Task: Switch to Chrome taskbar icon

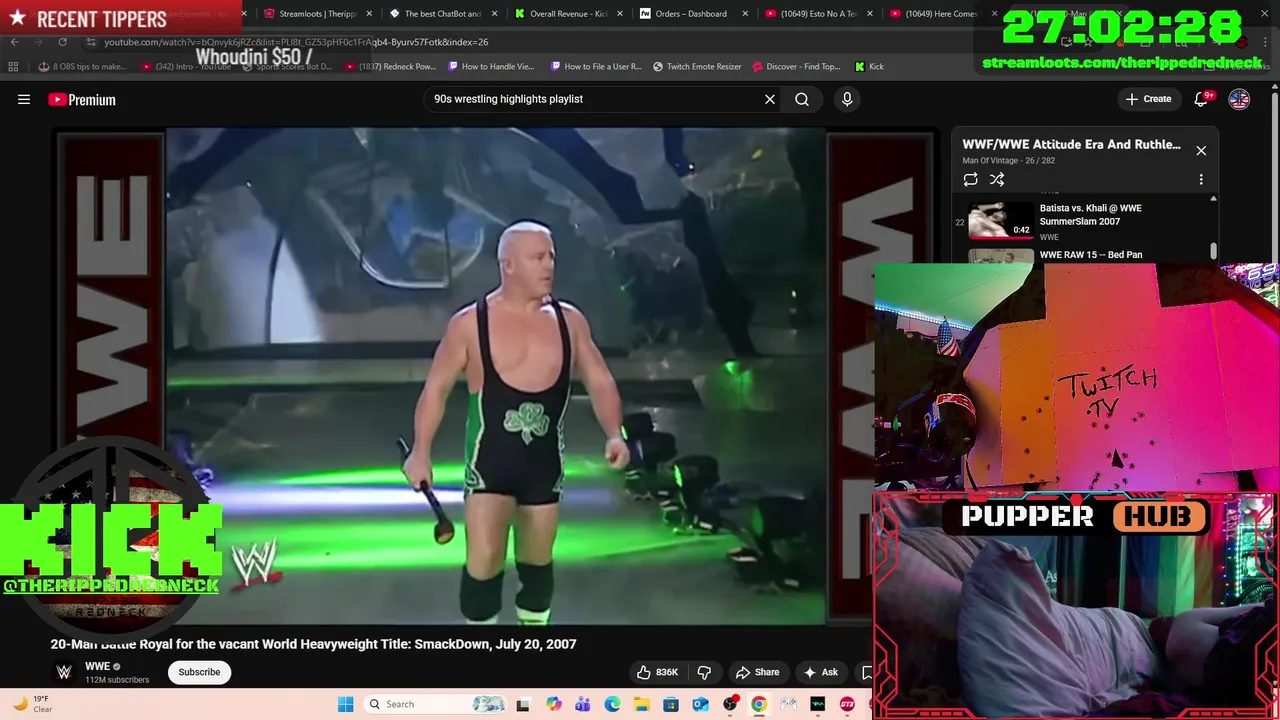Action: pyautogui.click(x=759, y=704)
